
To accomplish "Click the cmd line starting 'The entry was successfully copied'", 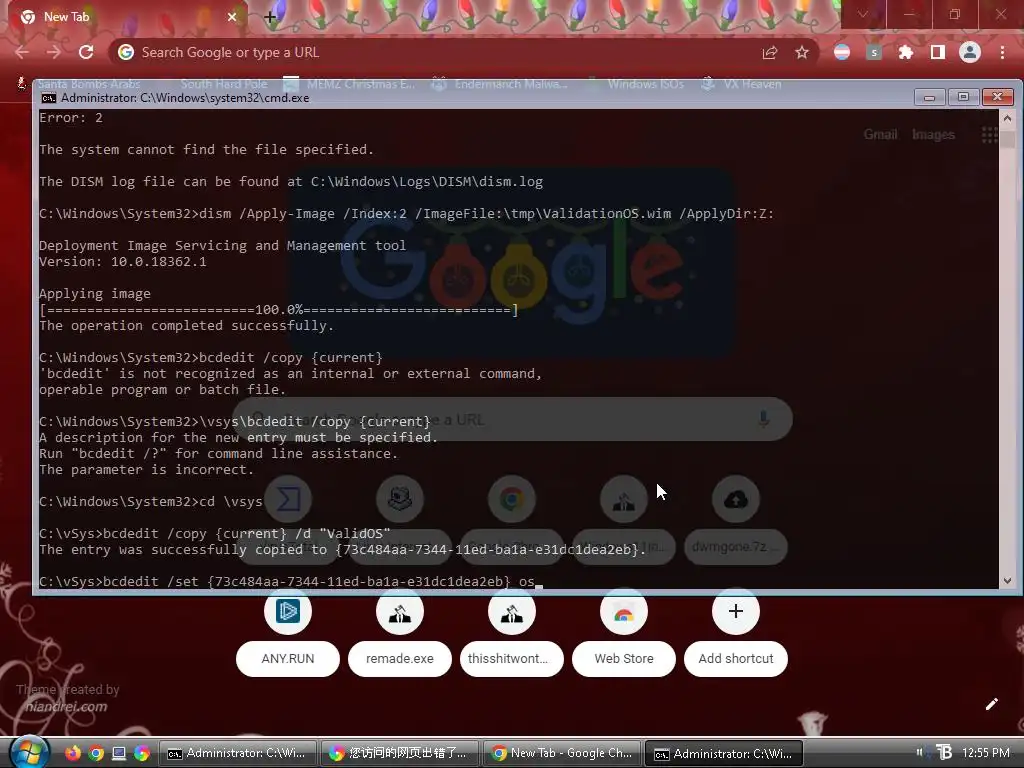I will click(x=342, y=550).
